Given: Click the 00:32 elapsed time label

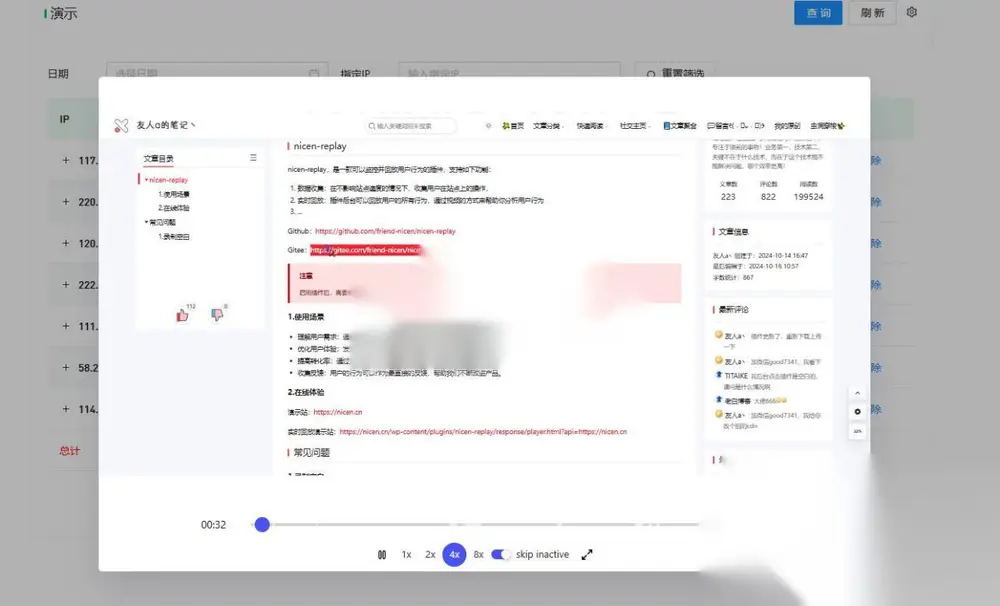Looking at the screenshot, I should click(x=213, y=525).
